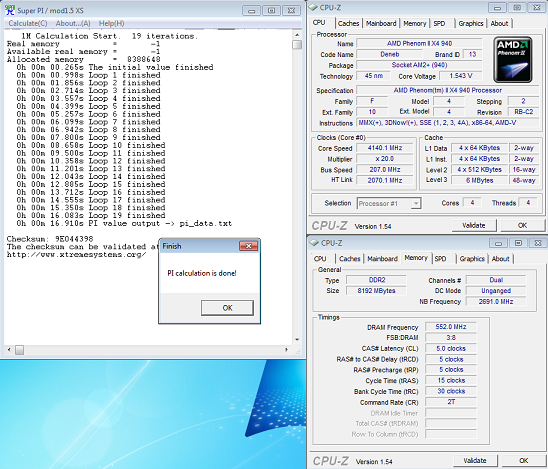Close the Finish dialog with red X
The width and height of the screenshot is (548, 469).
(248, 246)
